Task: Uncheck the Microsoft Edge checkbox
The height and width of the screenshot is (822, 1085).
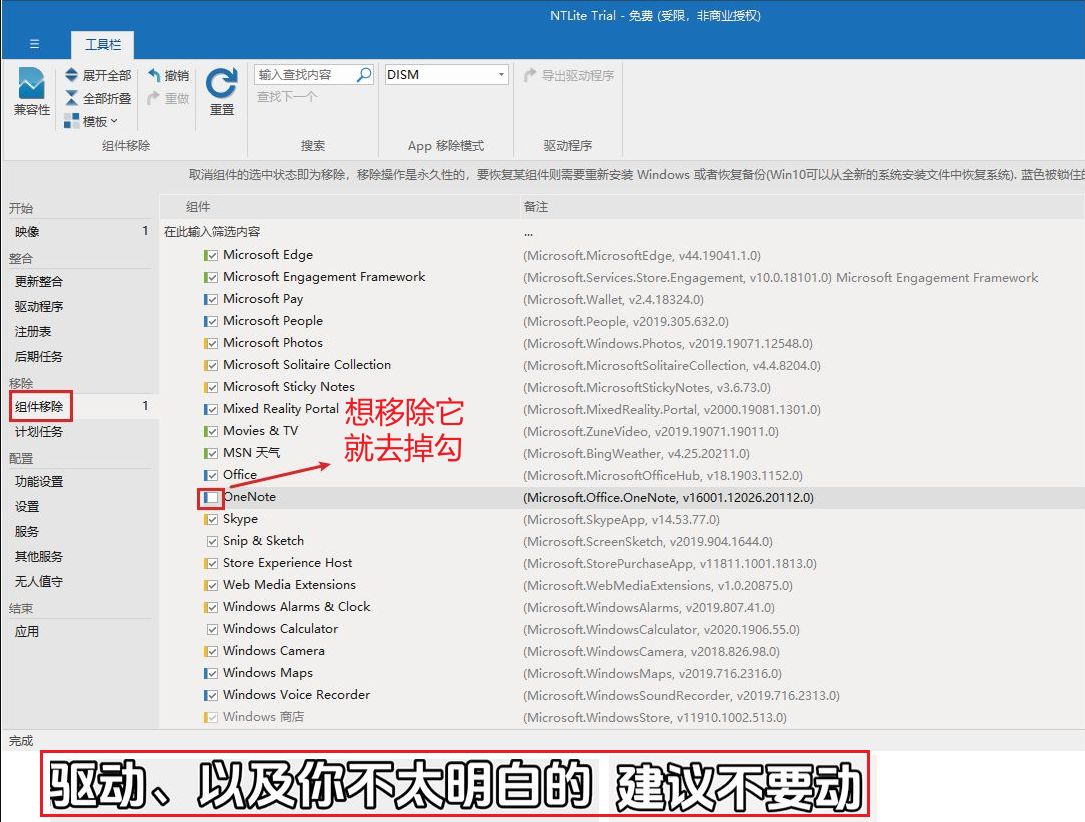Action: pos(211,255)
